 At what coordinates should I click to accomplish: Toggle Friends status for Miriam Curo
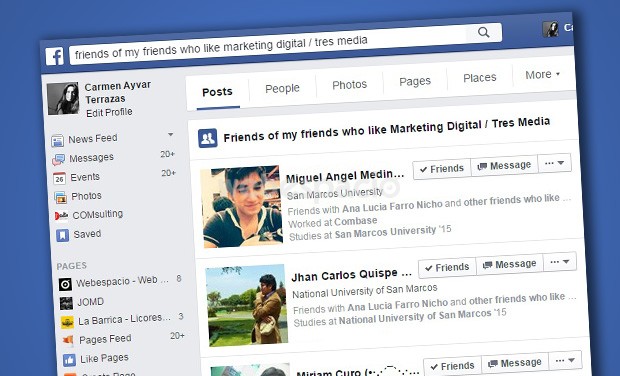[x=452, y=366]
